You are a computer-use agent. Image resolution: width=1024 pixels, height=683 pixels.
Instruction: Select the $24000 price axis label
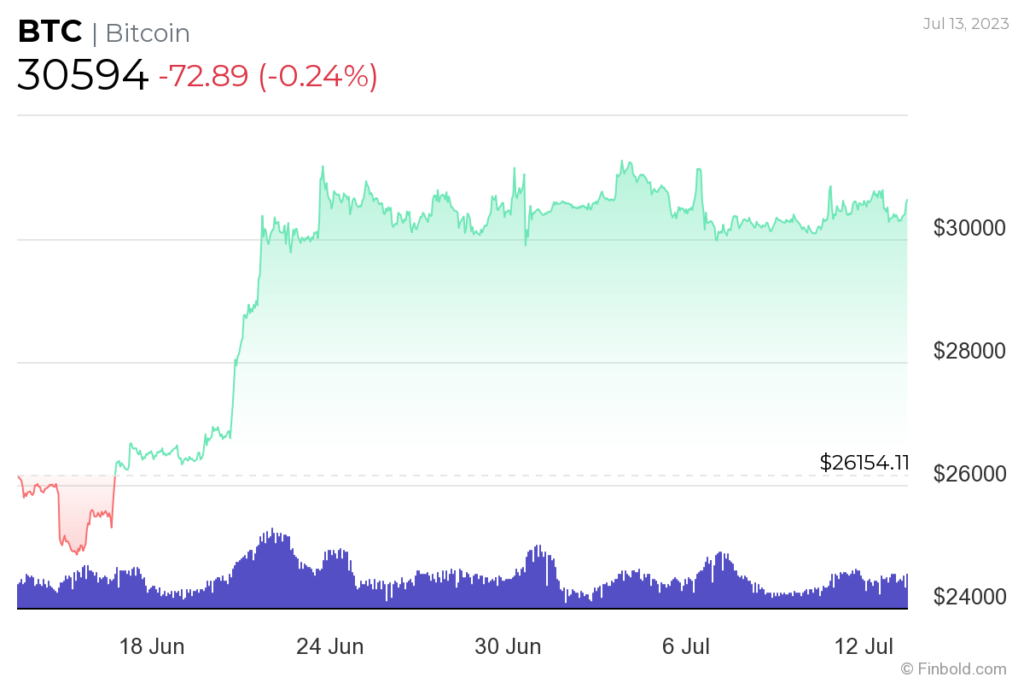click(969, 597)
